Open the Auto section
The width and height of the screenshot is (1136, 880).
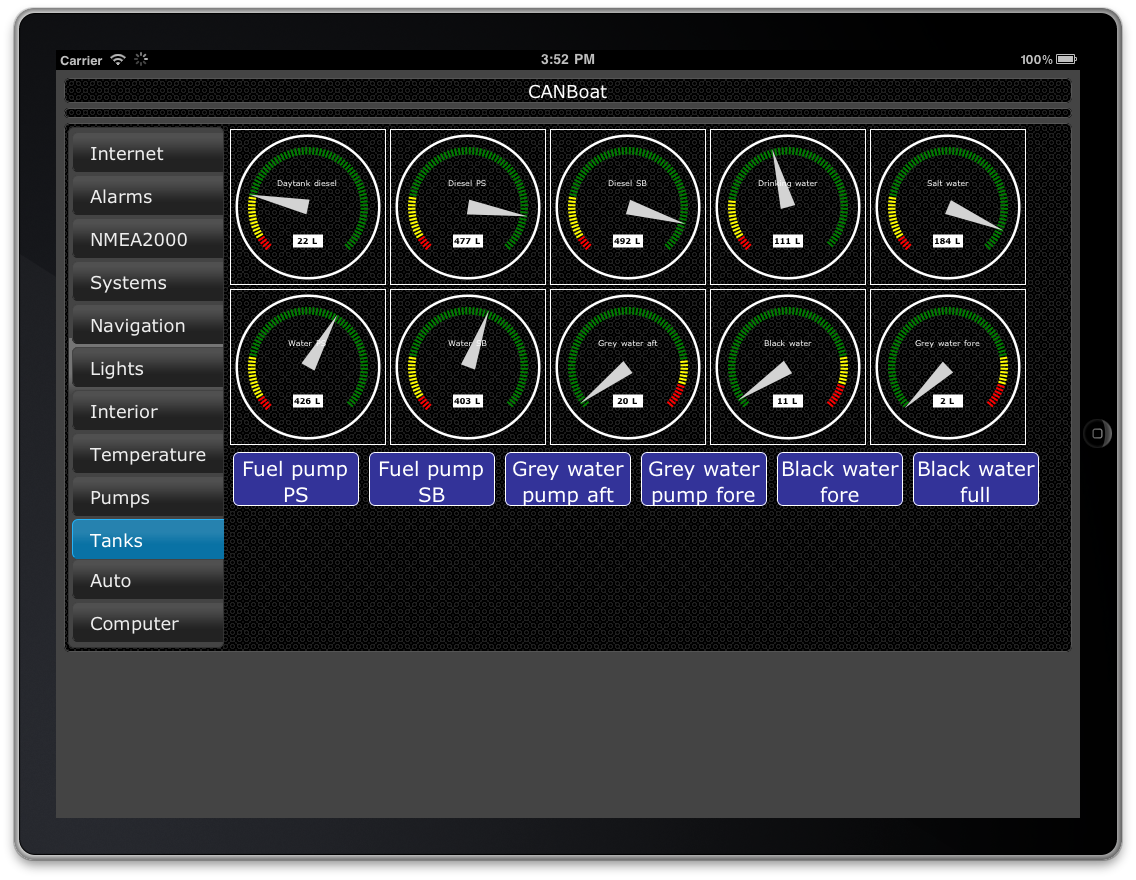(148, 580)
